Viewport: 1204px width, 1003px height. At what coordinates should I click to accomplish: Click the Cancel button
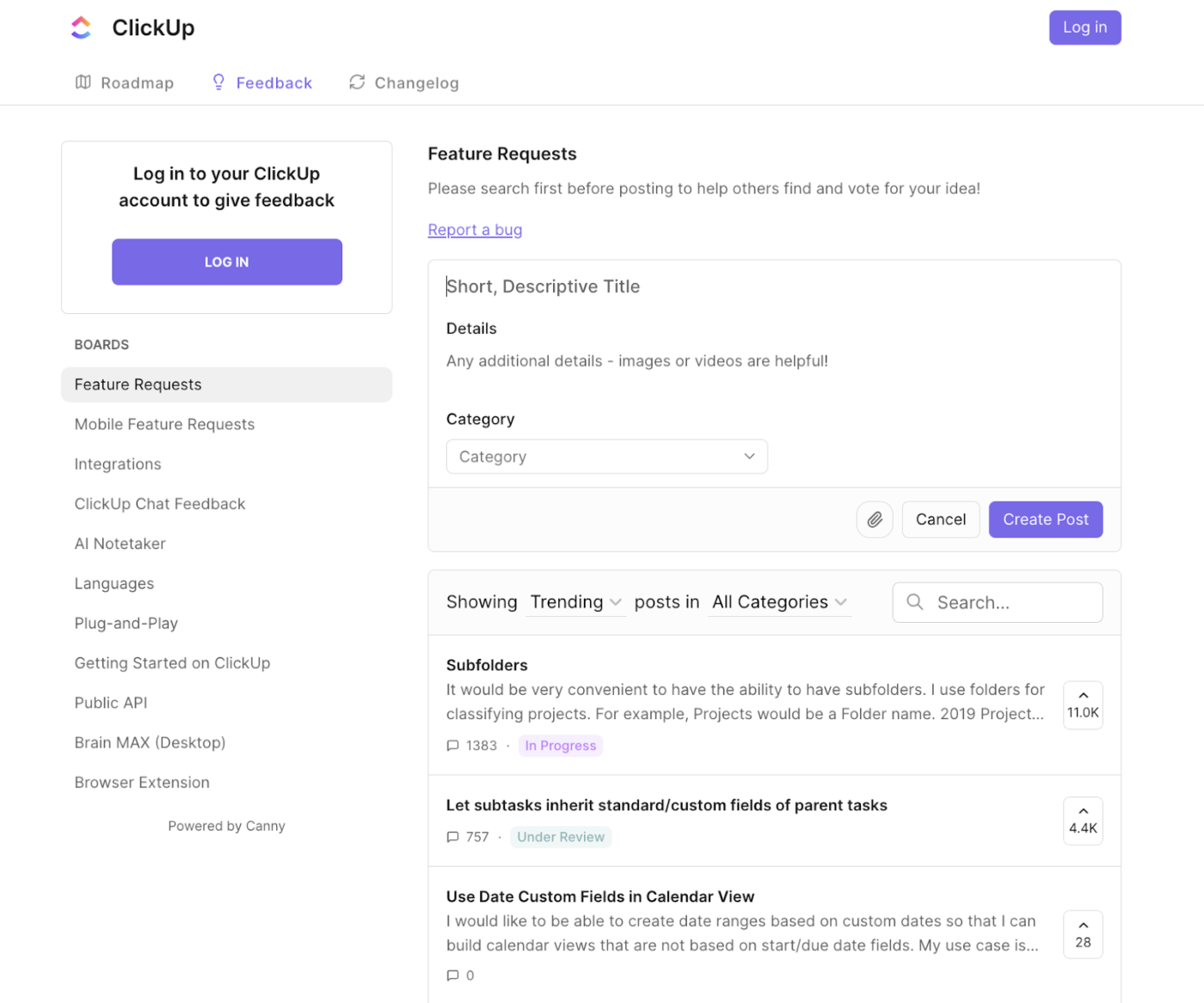coord(941,520)
